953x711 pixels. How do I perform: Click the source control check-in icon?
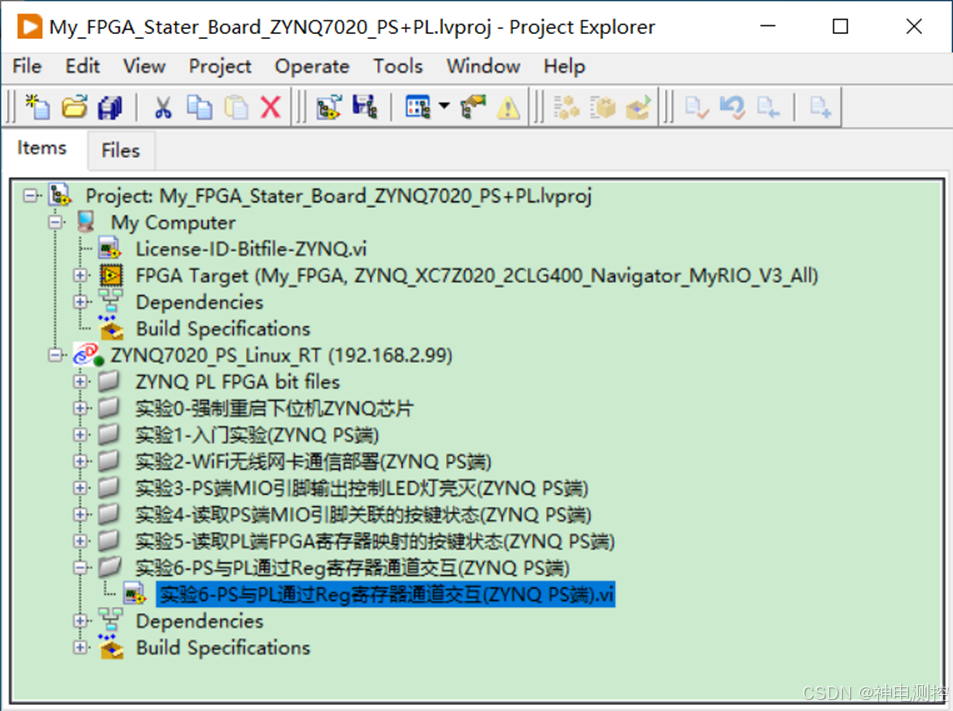(x=697, y=107)
